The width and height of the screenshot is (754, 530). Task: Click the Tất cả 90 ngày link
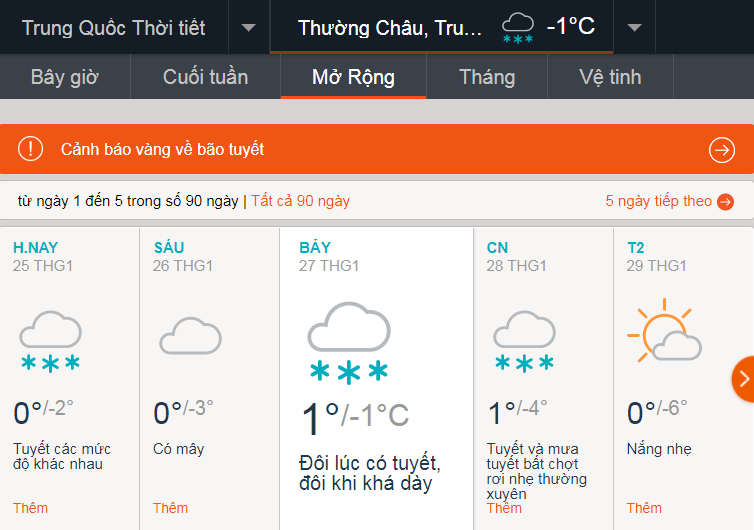click(x=300, y=201)
